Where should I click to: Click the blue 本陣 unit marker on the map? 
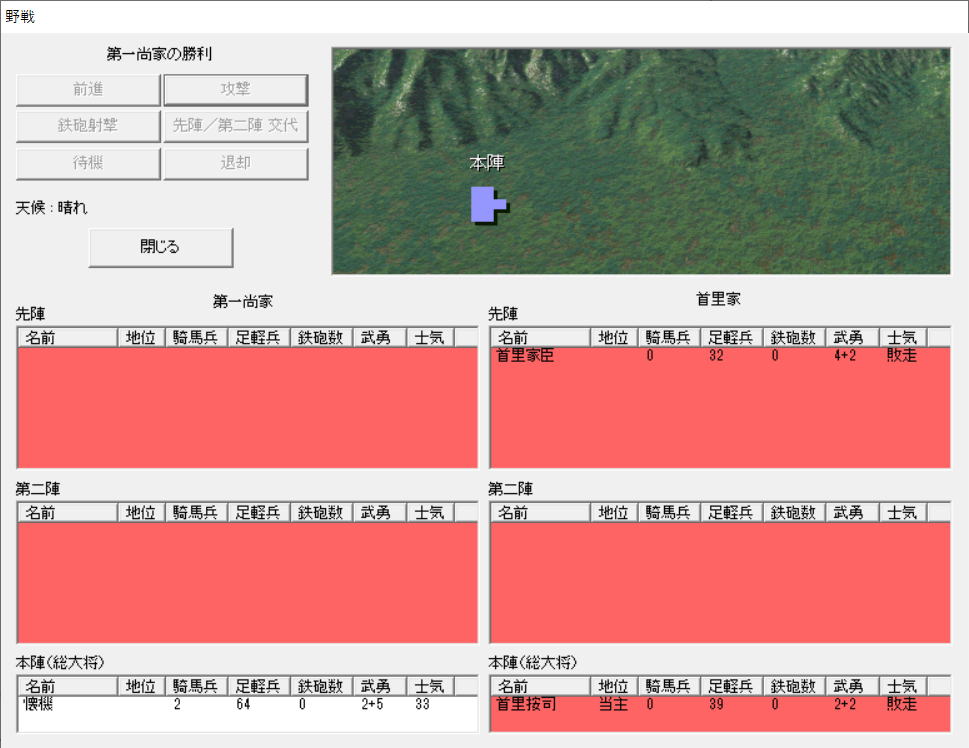point(487,204)
